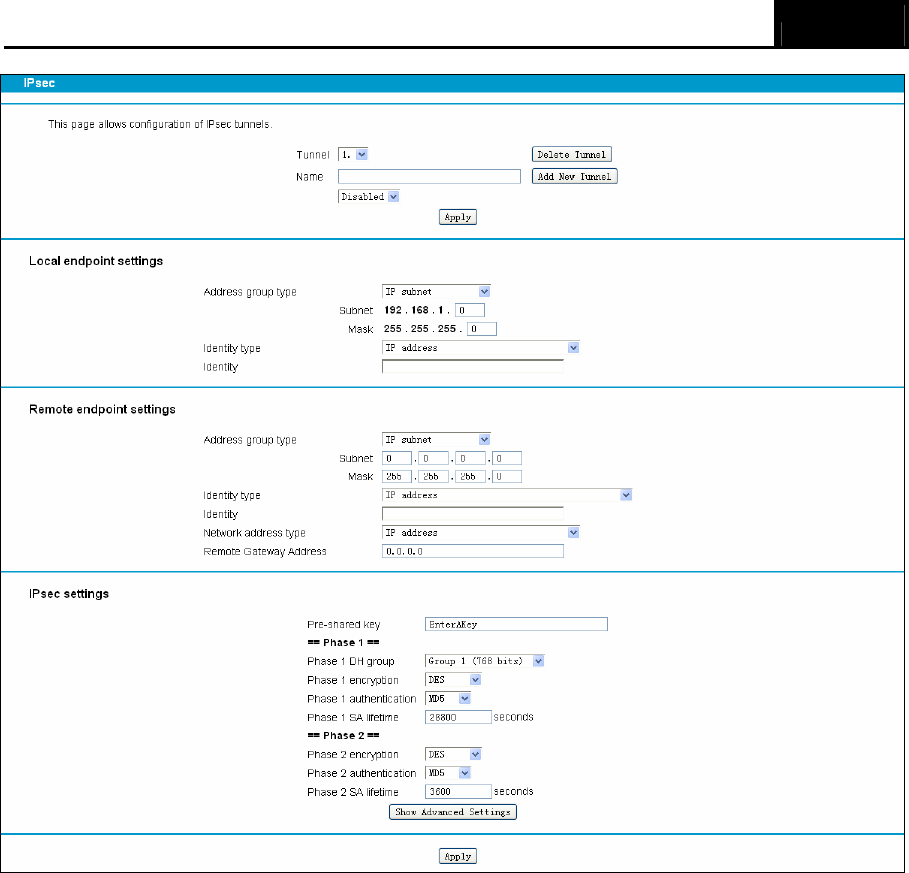Click the Remote Subnet fourth octet field
Image resolution: width=909 pixels, height=873 pixels.
pyautogui.click(x=507, y=459)
